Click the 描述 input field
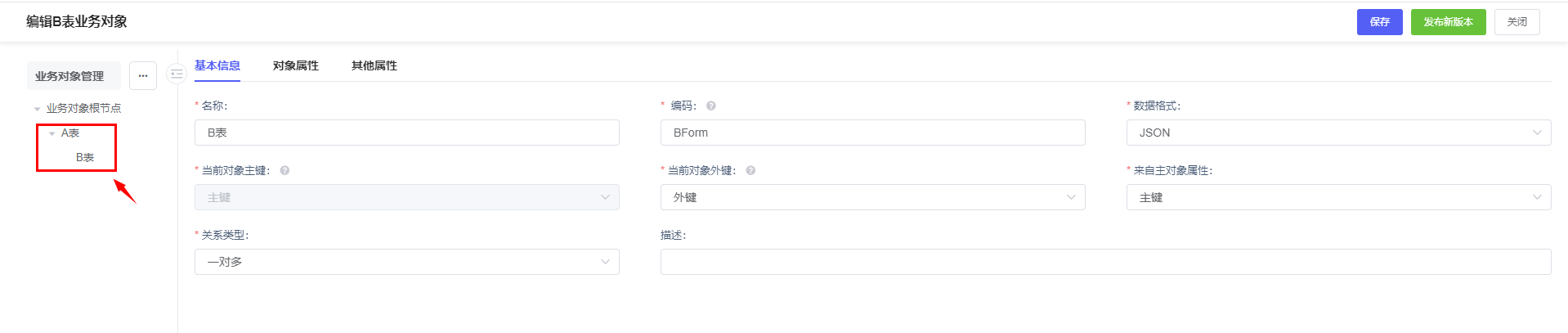This screenshot has height=333, width=1568. 1105,262
